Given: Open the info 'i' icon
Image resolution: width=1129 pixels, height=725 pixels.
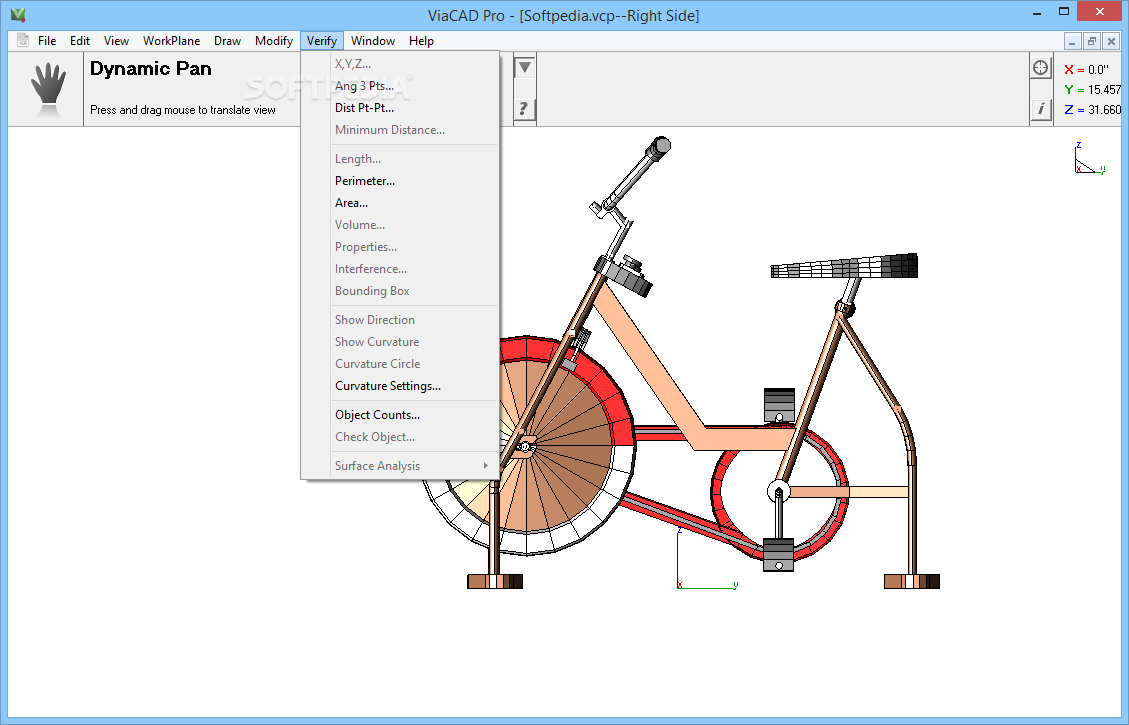Looking at the screenshot, I should [1040, 109].
